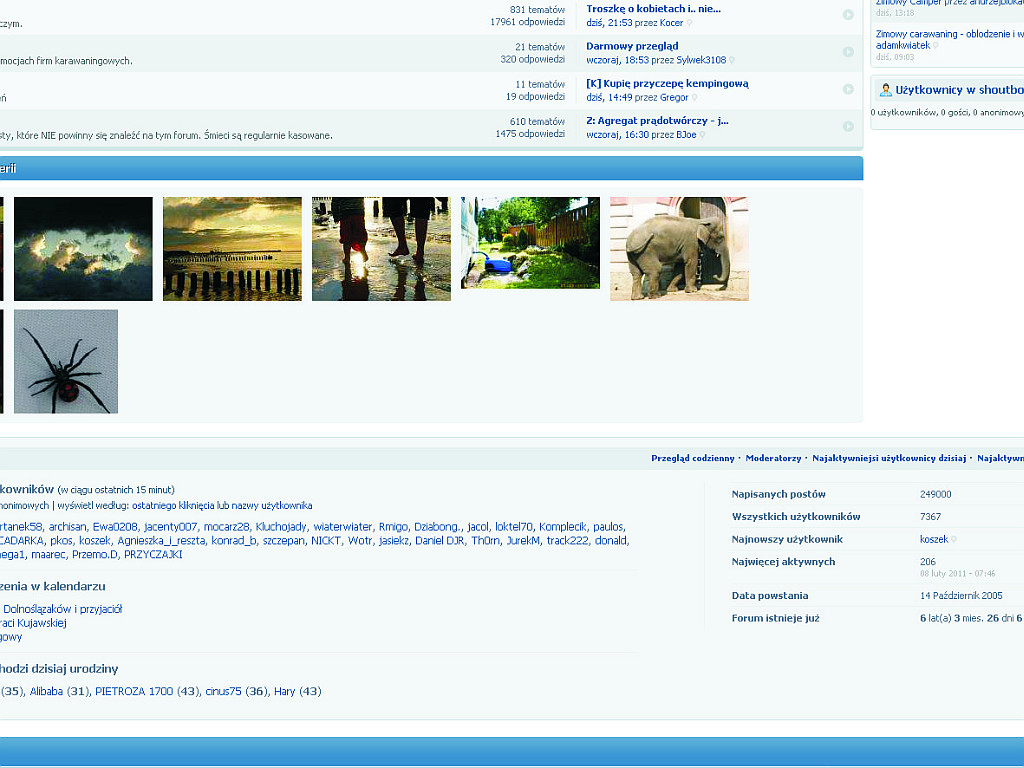Viewport: 1024px width, 768px height.
Task: Click the 610 tematów count
Action: pyautogui.click(x=537, y=121)
